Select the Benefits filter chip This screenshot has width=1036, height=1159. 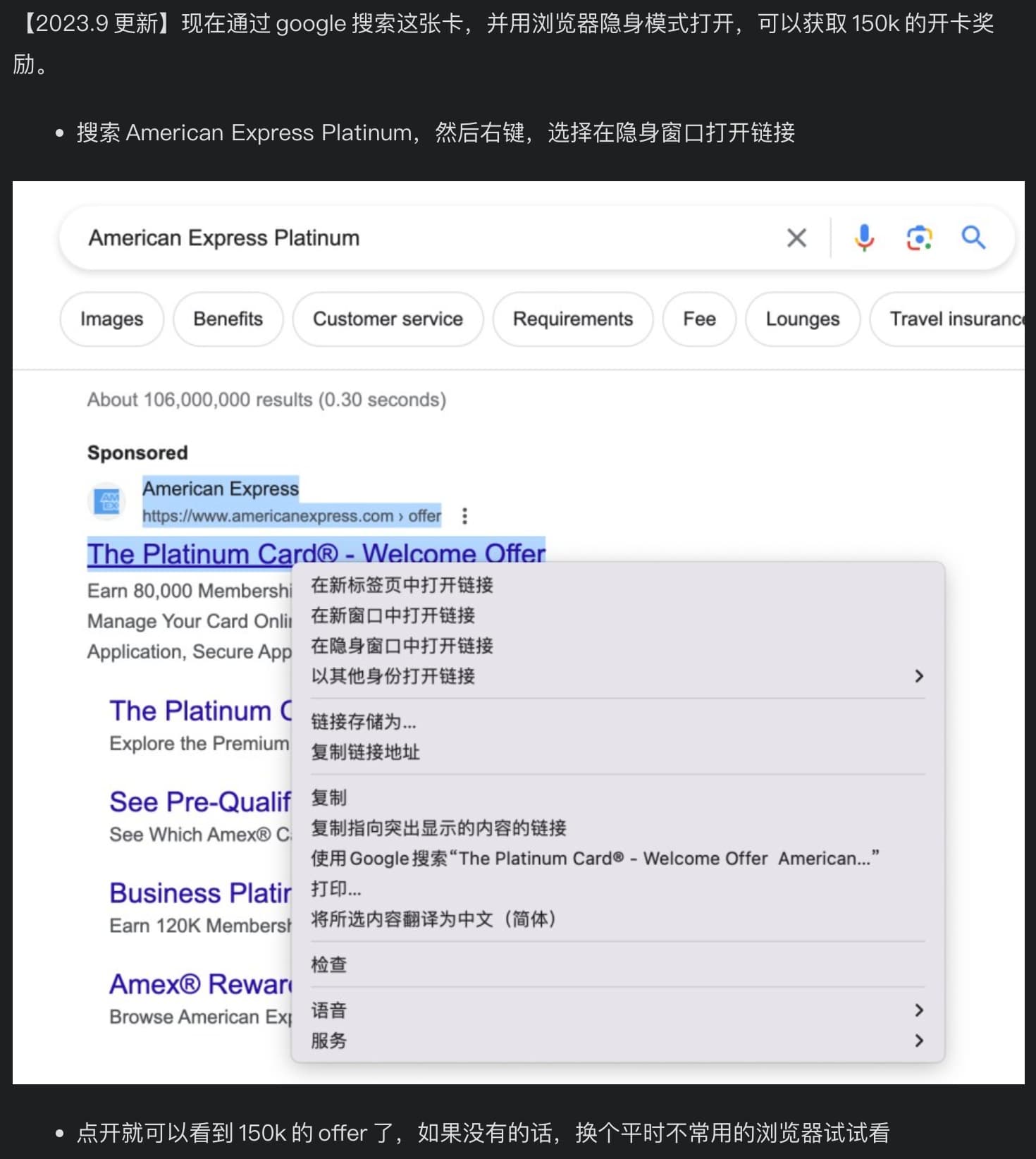[x=228, y=319]
